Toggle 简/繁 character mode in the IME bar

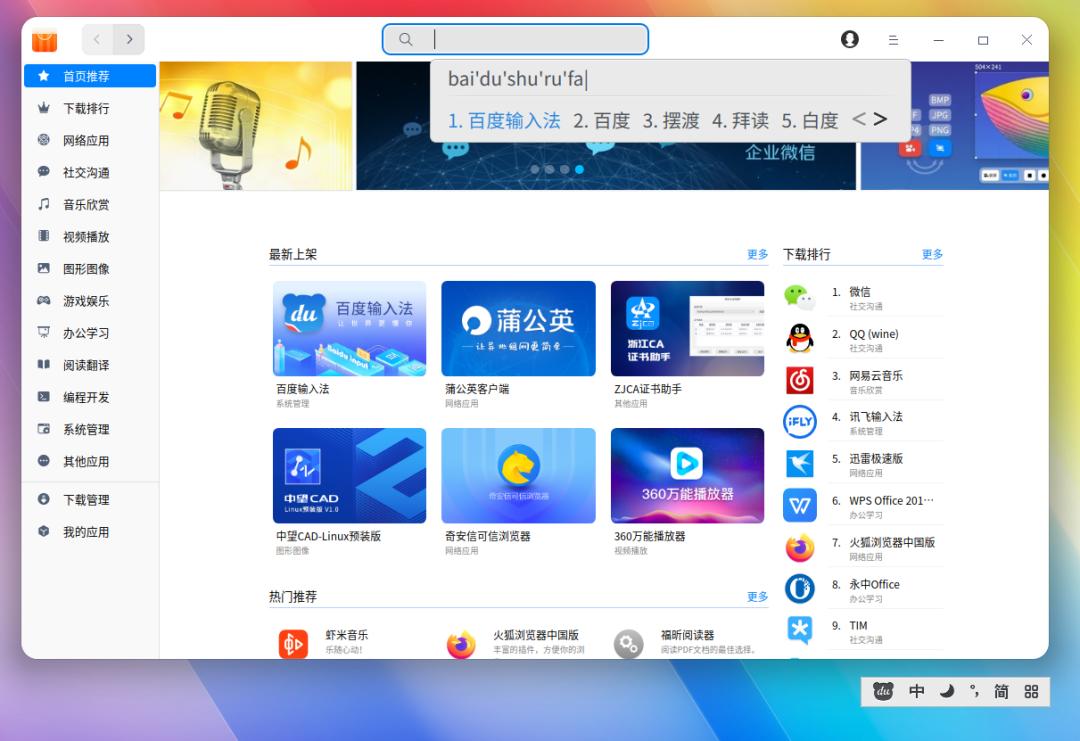[1001, 691]
